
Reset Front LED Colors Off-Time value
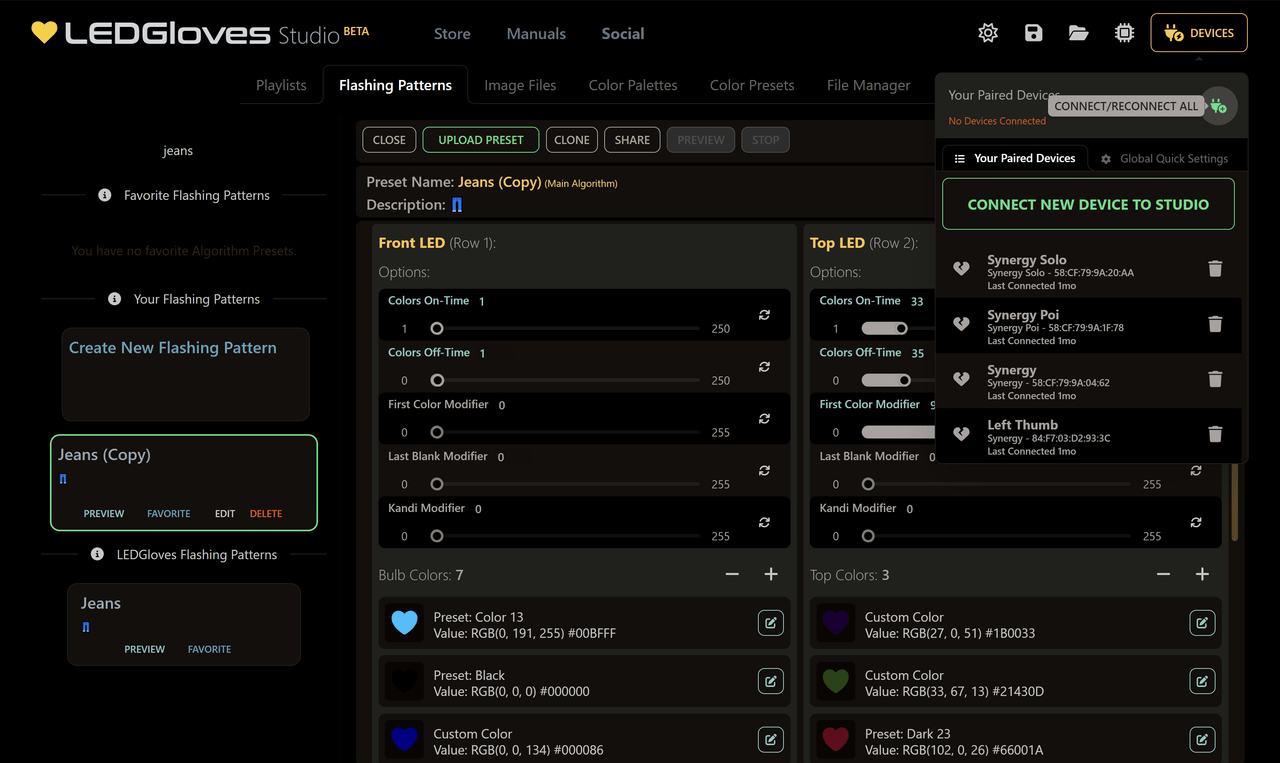pos(764,367)
